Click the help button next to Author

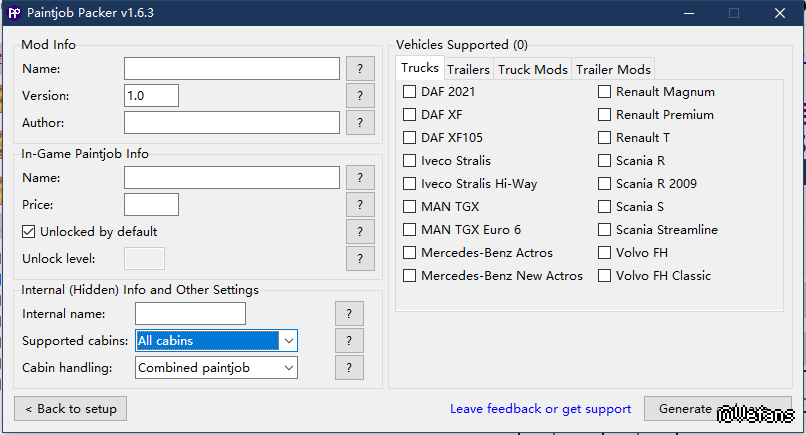tap(360, 123)
